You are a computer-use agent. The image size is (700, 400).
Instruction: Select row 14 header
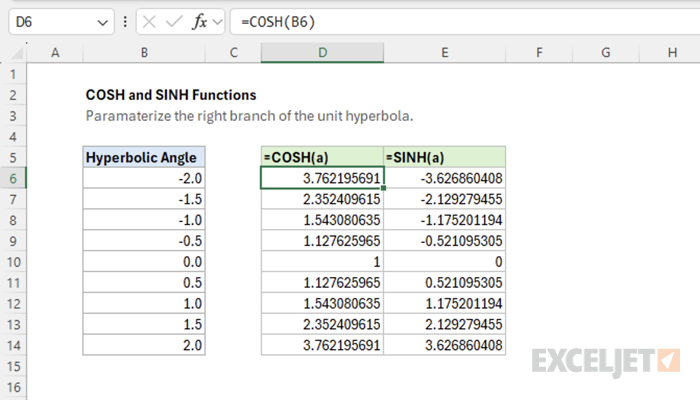(13, 346)
